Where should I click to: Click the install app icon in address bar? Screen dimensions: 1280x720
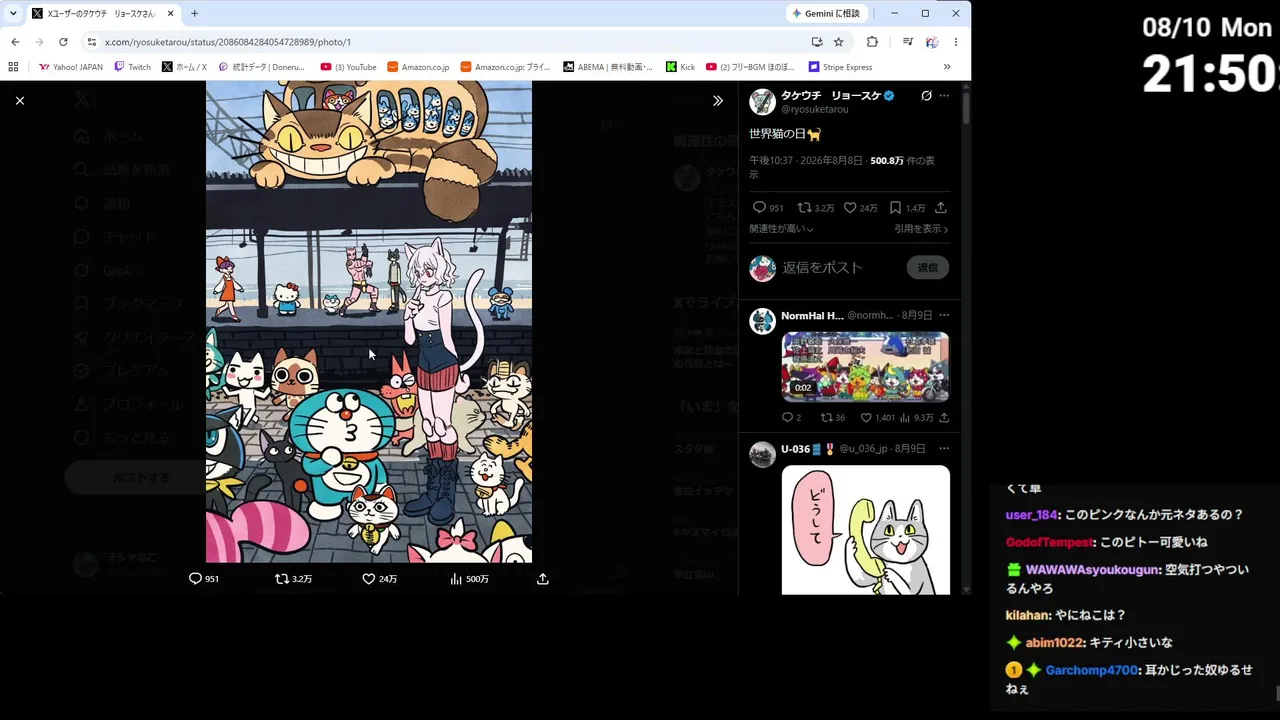tap(817, 42)
